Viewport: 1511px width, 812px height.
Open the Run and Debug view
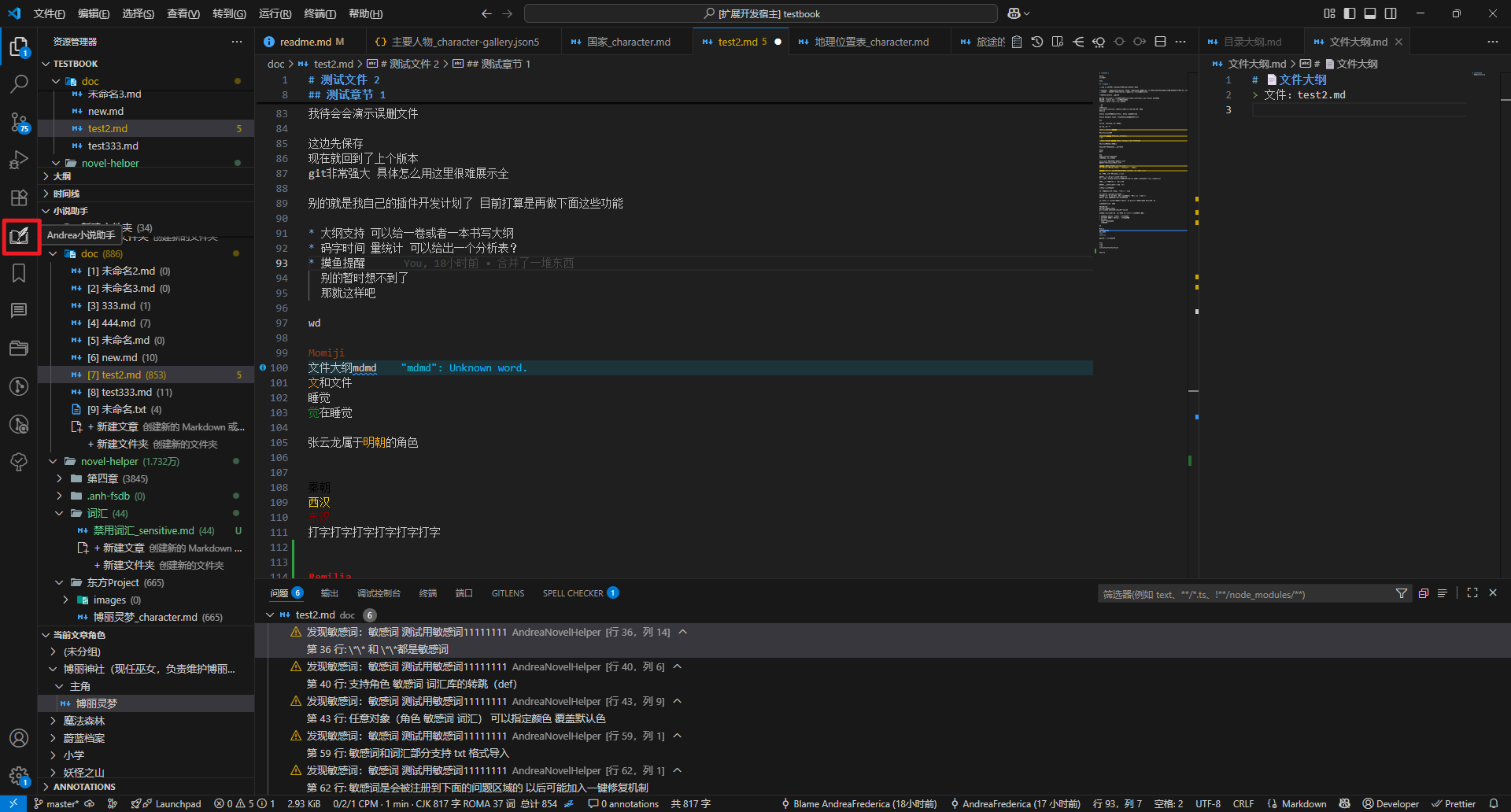tap(19, 161)
